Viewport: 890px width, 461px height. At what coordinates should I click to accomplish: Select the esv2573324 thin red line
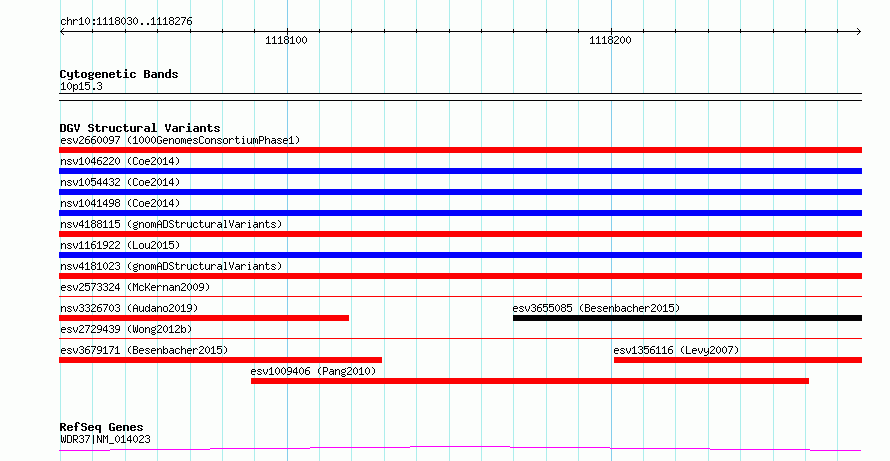(x=460, y=296)
